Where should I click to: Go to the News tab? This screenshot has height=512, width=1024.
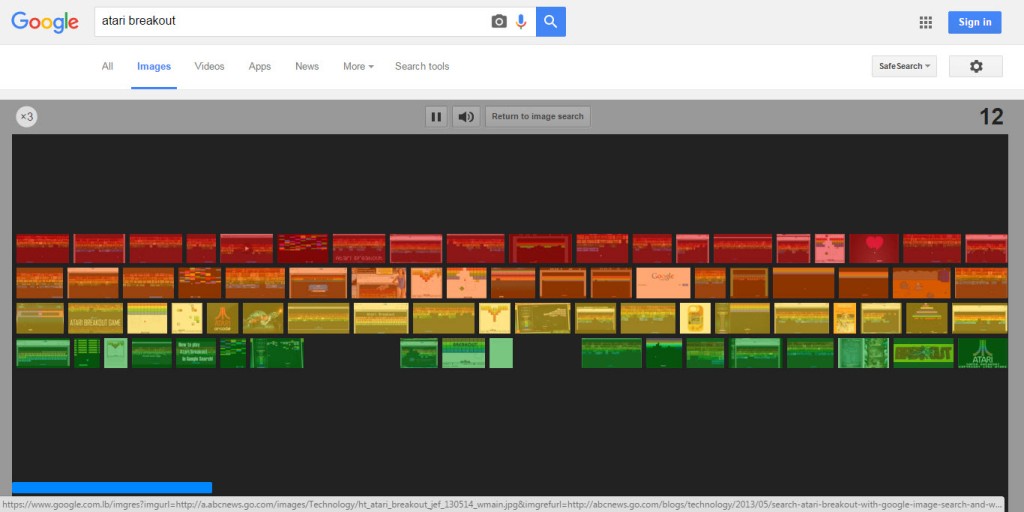click(x=307, y=66)
